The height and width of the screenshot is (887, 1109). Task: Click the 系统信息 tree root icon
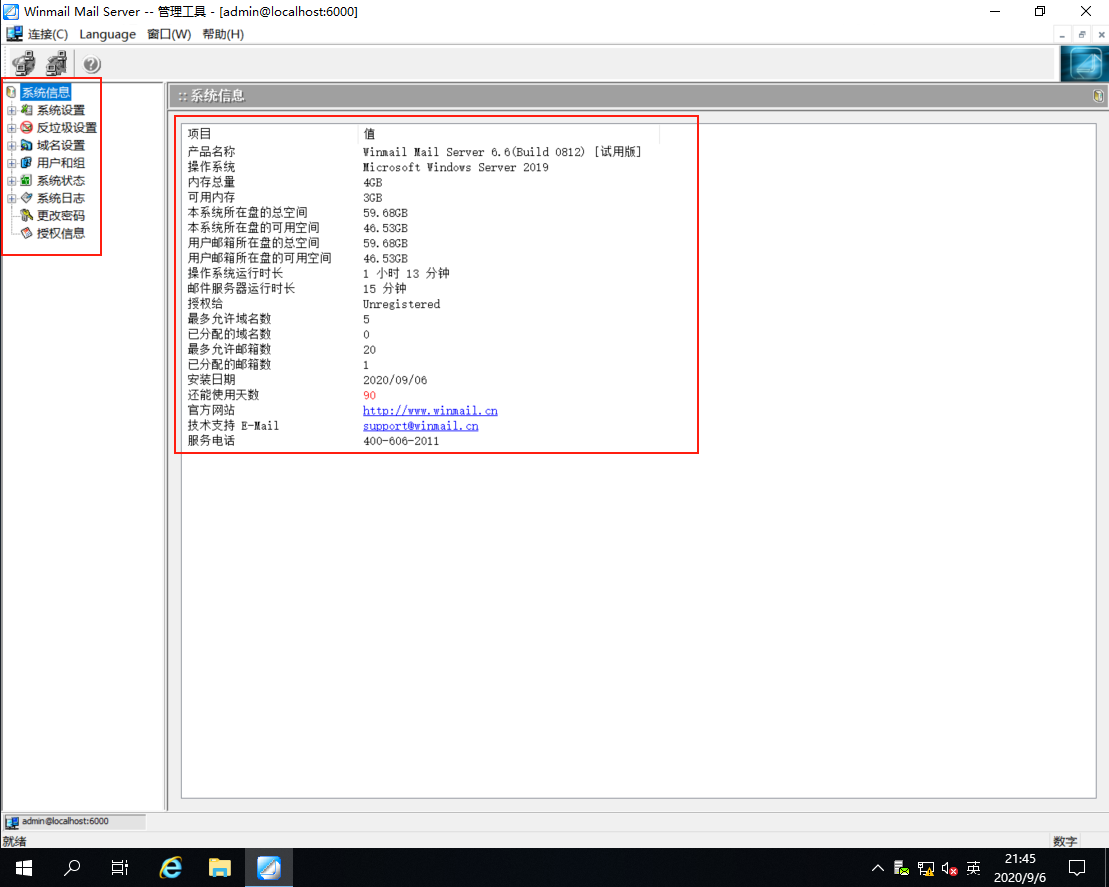(x=11, y=92)
